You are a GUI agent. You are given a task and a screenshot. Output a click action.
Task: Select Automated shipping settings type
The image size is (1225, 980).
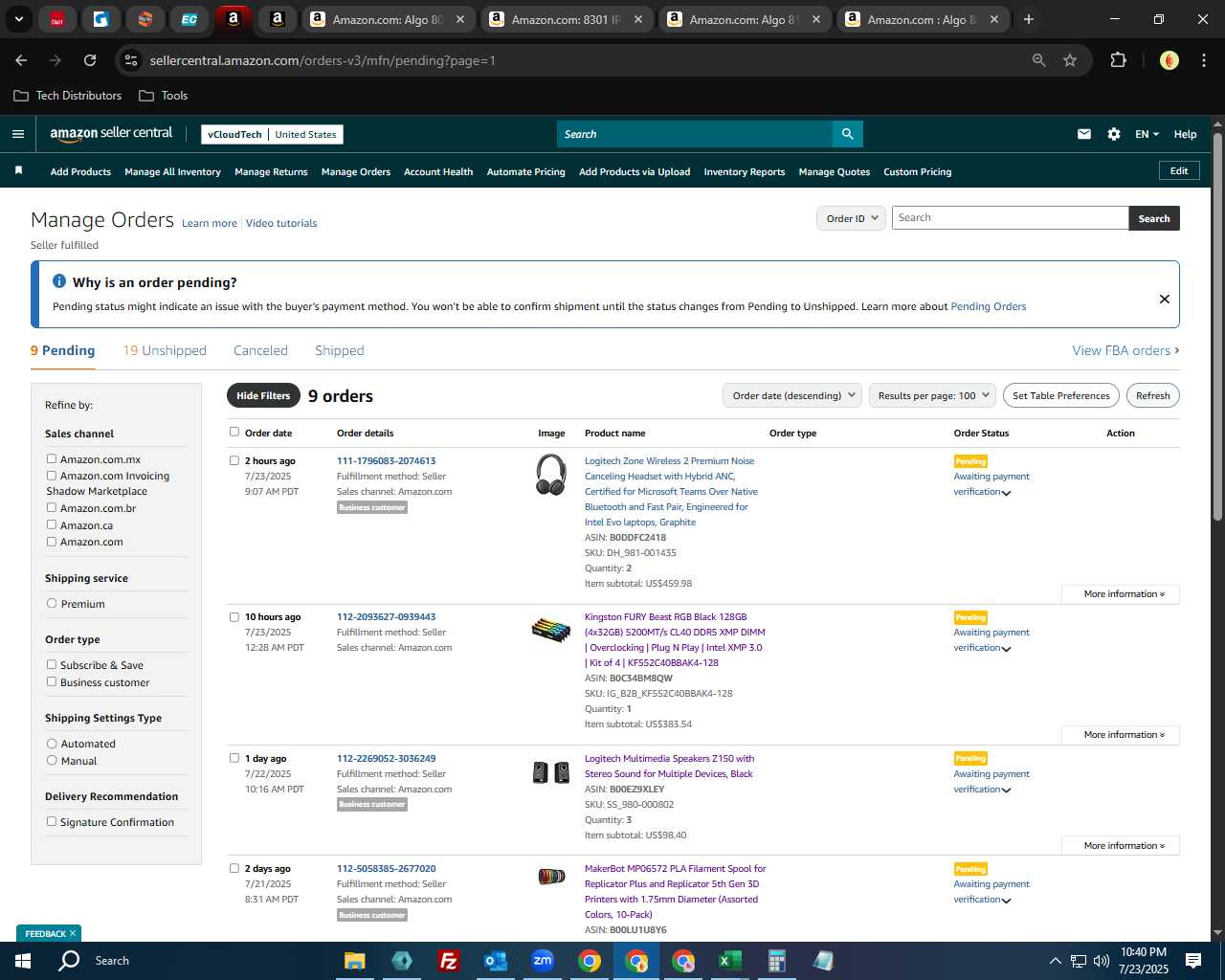click(x=52, y=744)
